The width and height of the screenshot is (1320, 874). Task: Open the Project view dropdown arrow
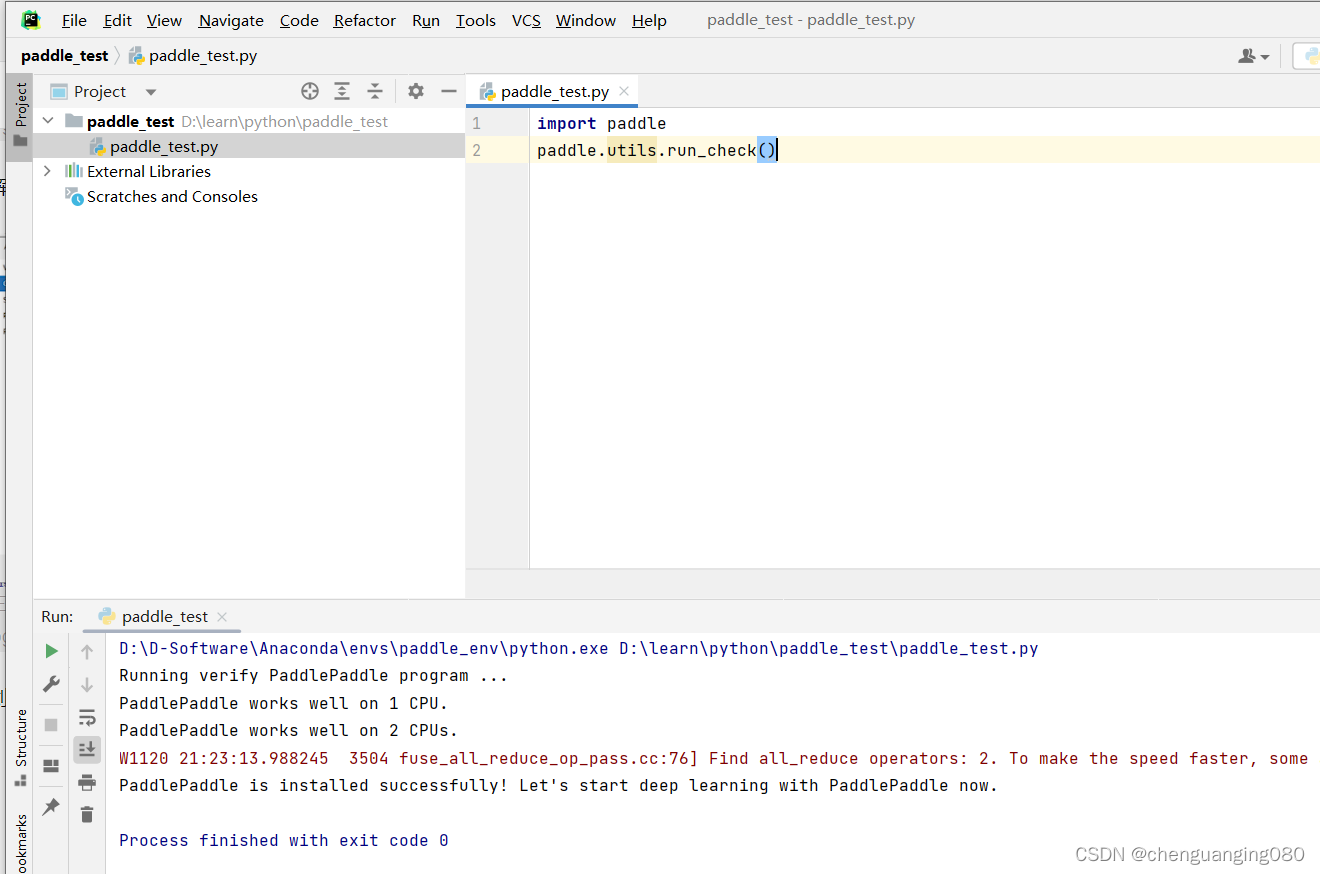[151, 92]
